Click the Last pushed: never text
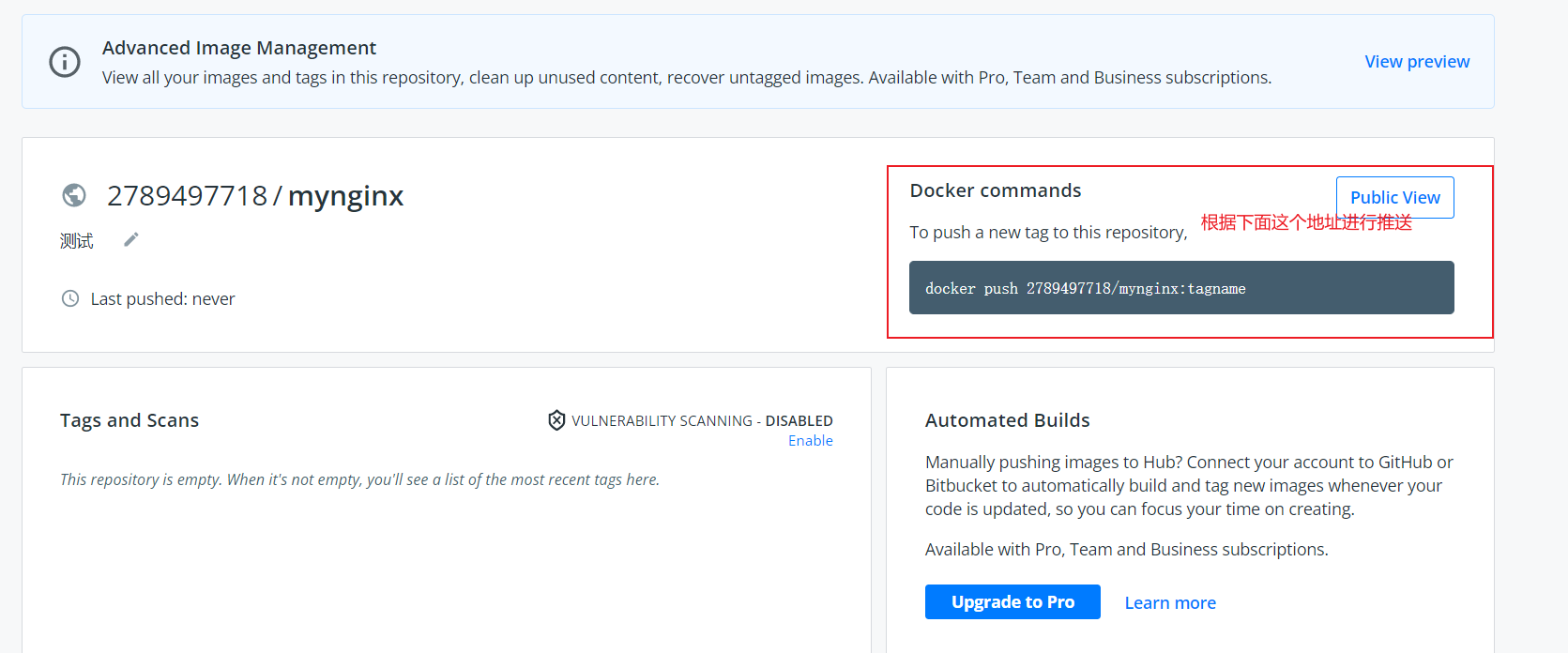 (162, 299)
